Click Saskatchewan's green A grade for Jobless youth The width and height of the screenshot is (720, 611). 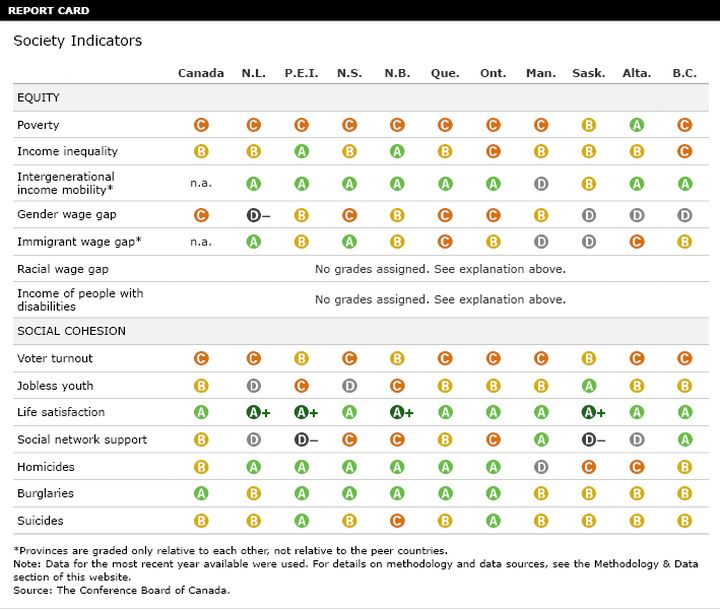tap(589, 386)
